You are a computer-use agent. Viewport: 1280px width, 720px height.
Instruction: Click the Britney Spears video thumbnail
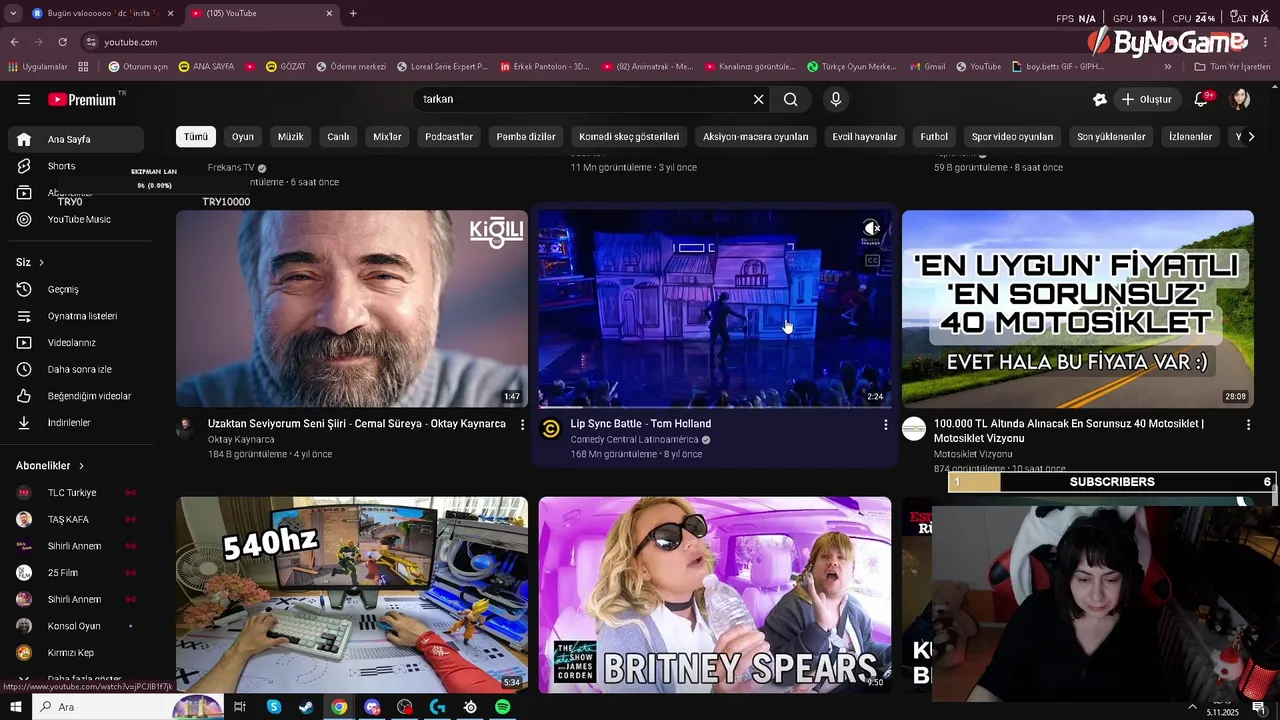[x=715, y=594]
